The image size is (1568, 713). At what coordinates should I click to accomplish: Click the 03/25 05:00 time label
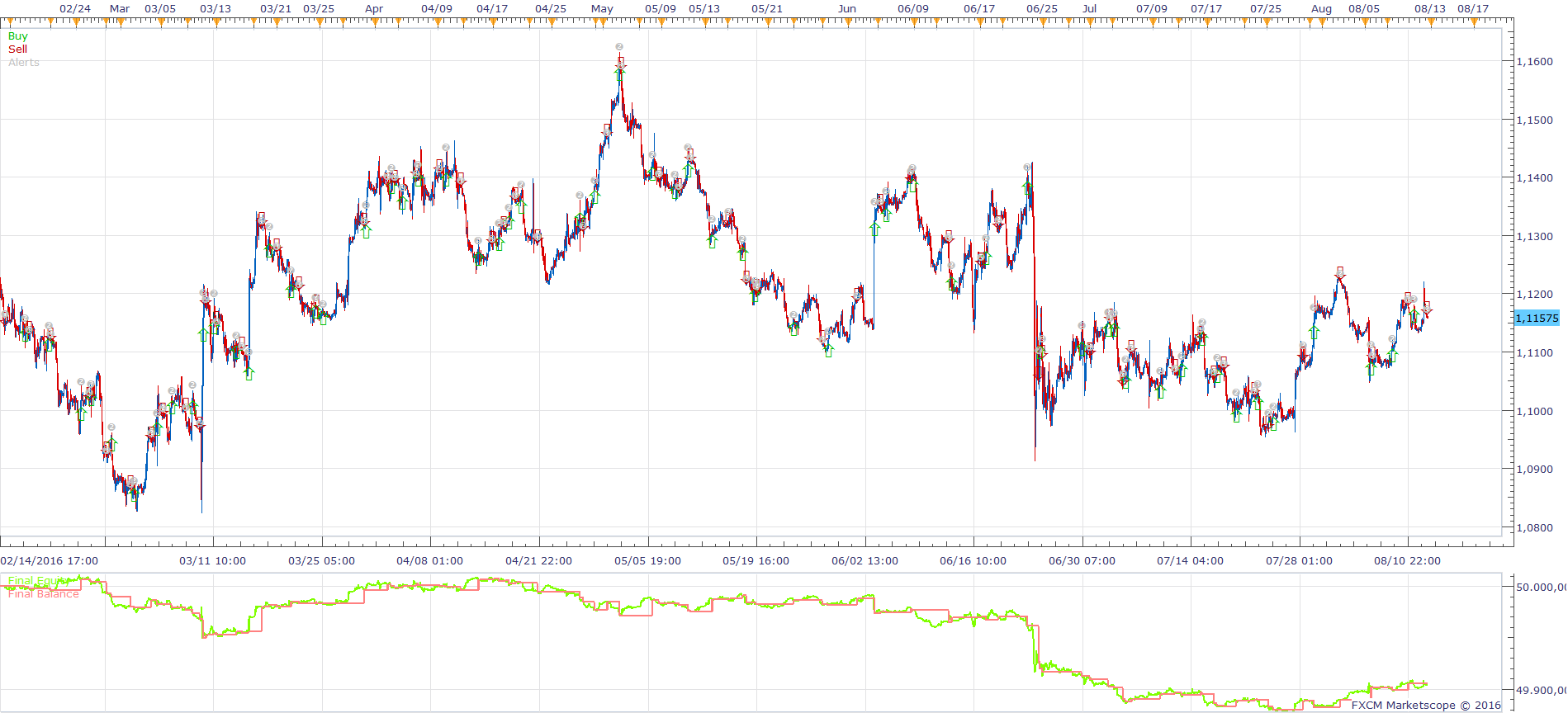(x=321, y=561)
